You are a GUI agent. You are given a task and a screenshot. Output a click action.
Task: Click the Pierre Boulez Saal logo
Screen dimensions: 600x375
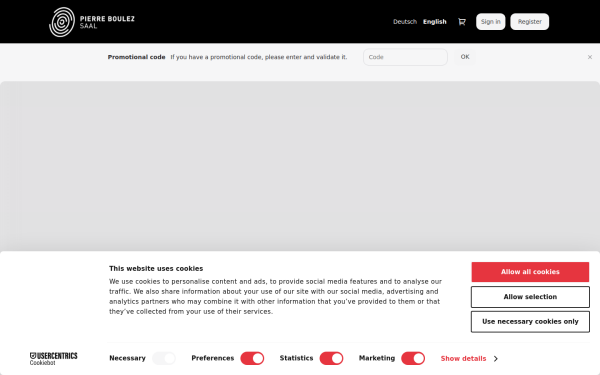92,22
